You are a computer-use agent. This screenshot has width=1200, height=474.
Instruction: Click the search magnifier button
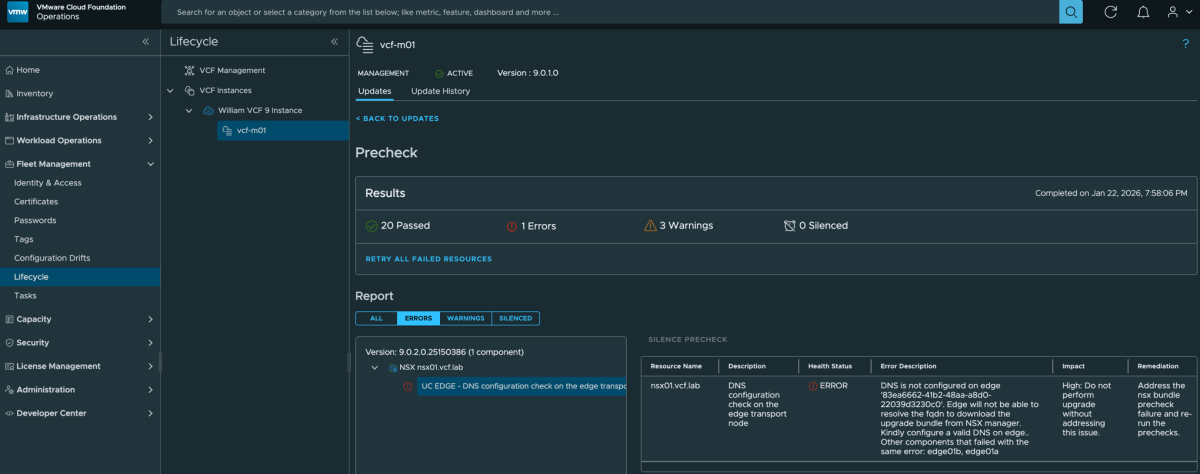[1071, 12]
